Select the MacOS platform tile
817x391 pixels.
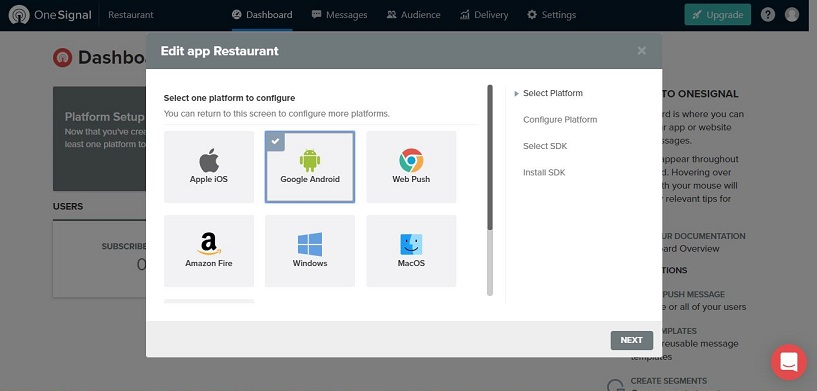[411, 251]
